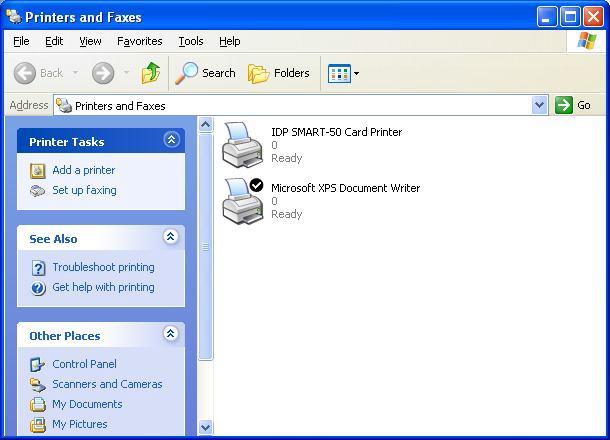Click the sidebar scroll down arrow
This screenshot has width=610, height=440.
coord(205,428)
